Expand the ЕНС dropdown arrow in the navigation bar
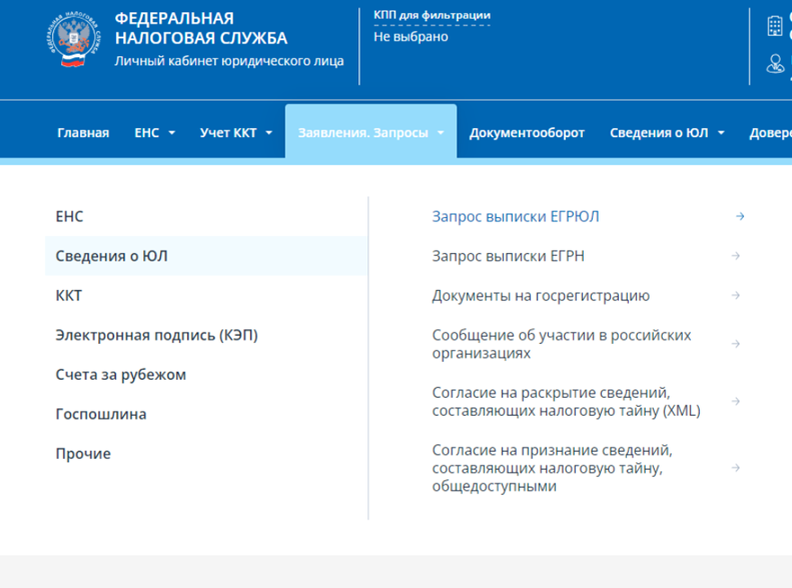792x588 pixels. pos(172,133)
